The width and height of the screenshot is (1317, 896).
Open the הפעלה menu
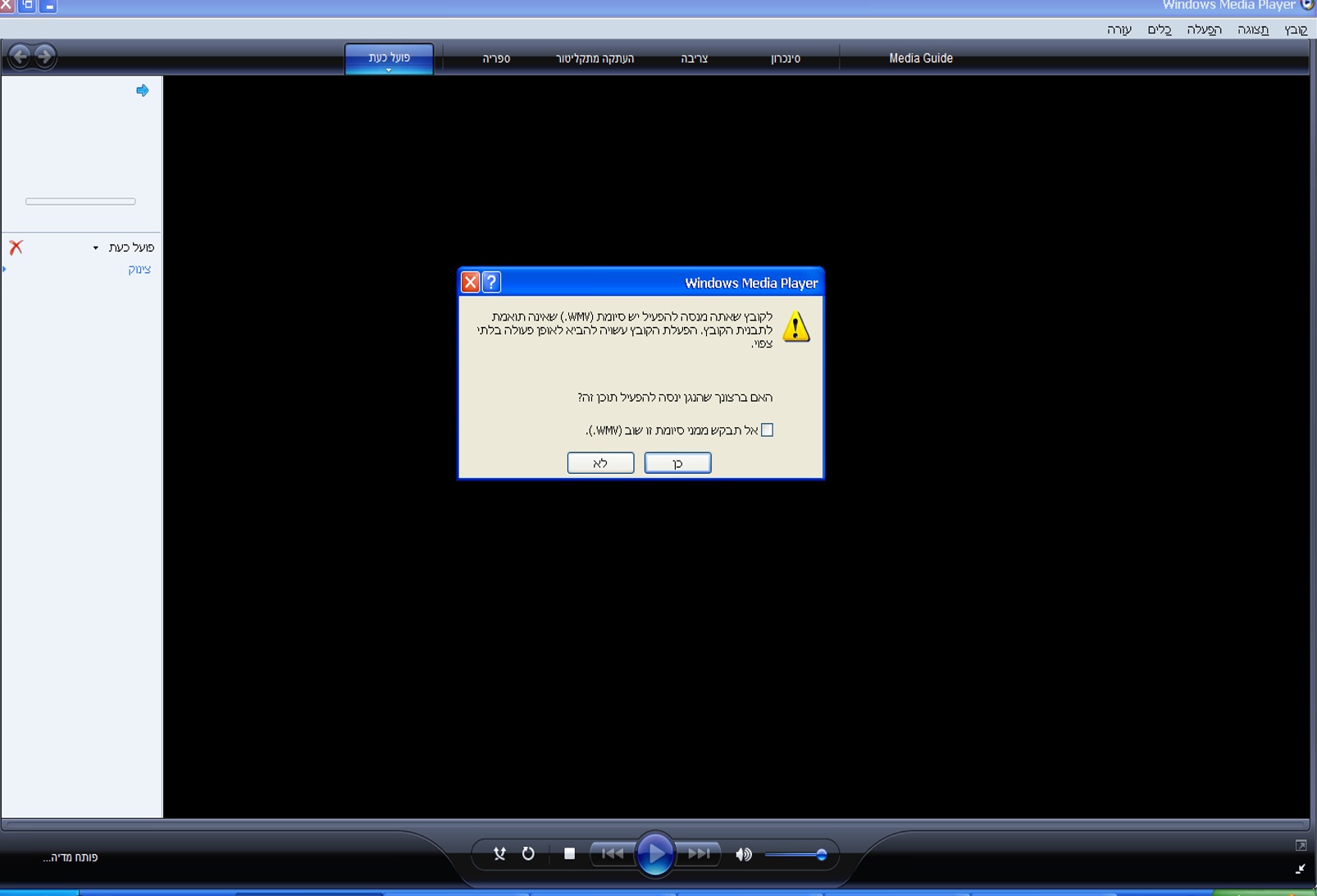click(x=1204, y=30)
